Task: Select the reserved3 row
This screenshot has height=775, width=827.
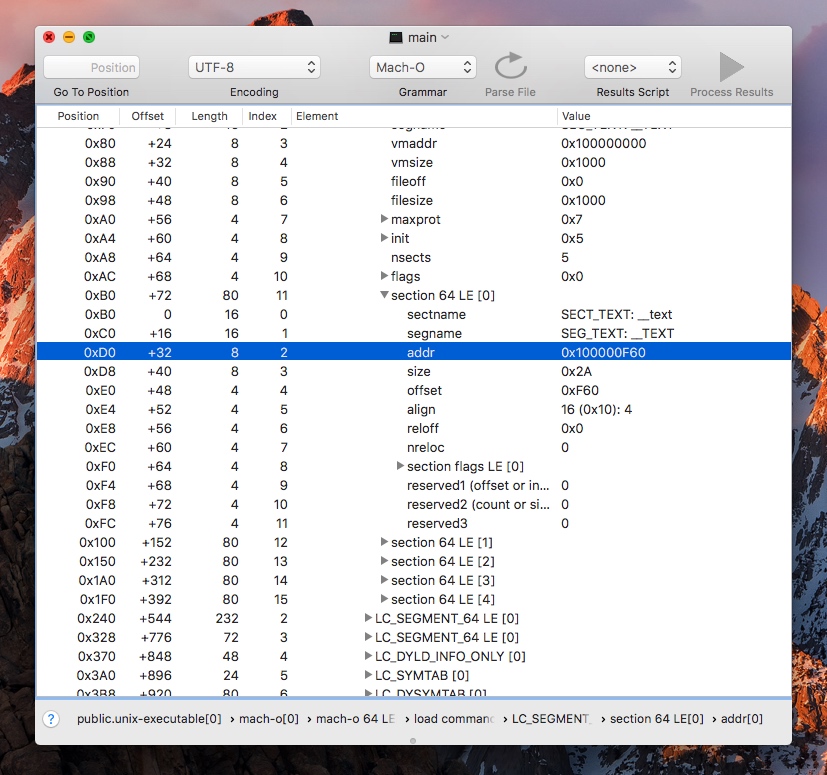Action: point(414,523)
